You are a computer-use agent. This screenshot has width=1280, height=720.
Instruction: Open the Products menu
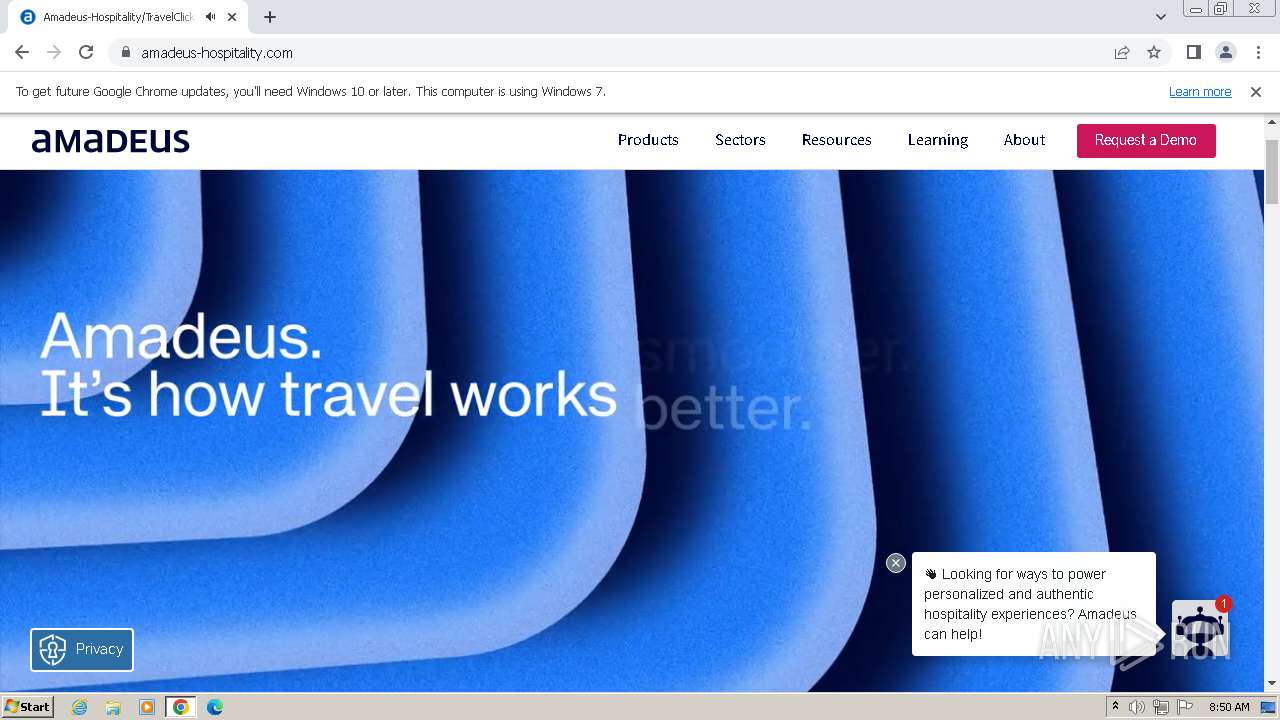tap(648, 140)
